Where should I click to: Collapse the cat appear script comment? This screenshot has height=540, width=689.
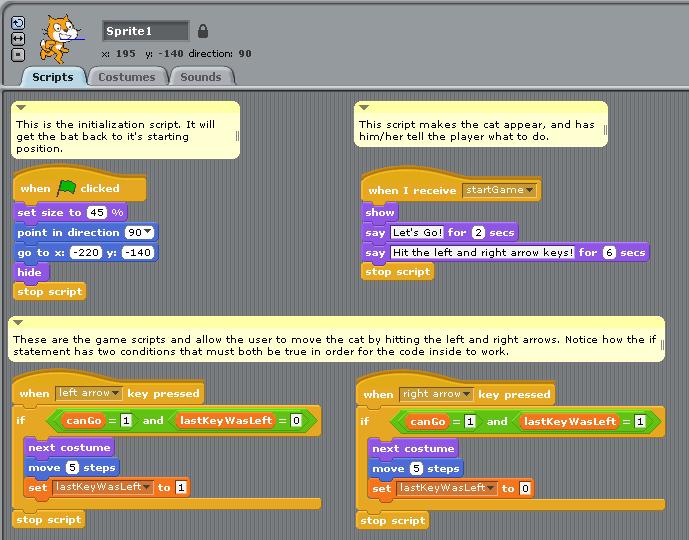(363, 107)
